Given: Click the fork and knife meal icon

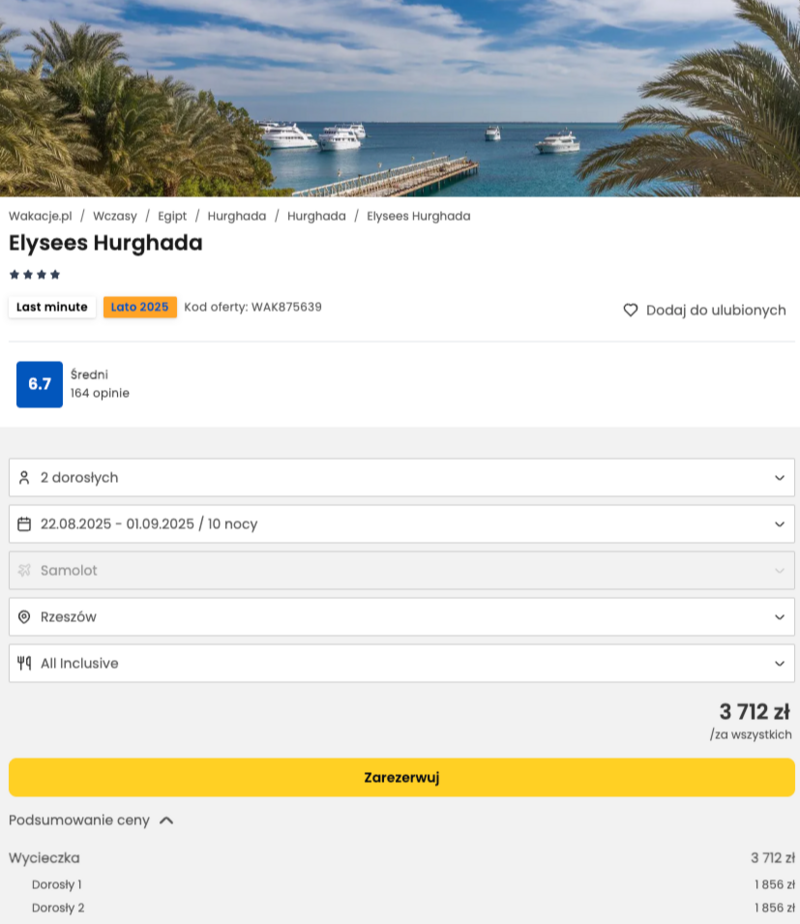Looking at the screenshot, I should pyautogui.click(x=25, y=663).
